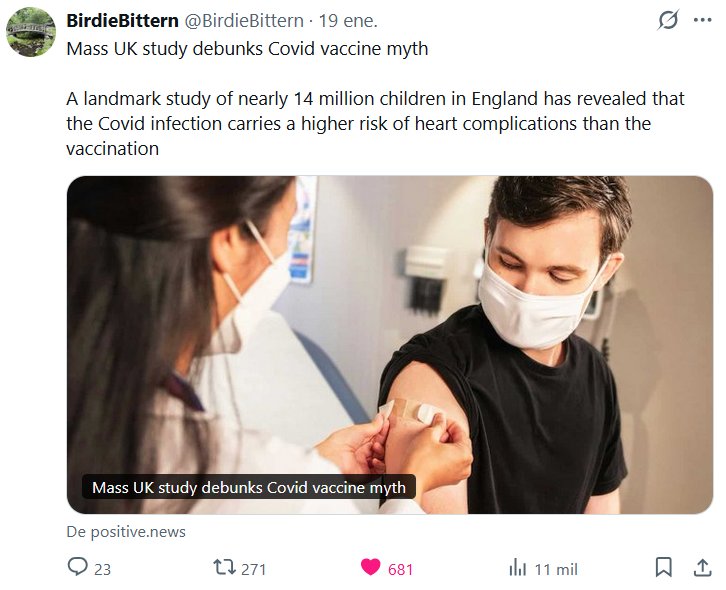The image size is (726, 590).
Task: Open the post's '19 ene.' timestamp
Action: coord(349,21)
